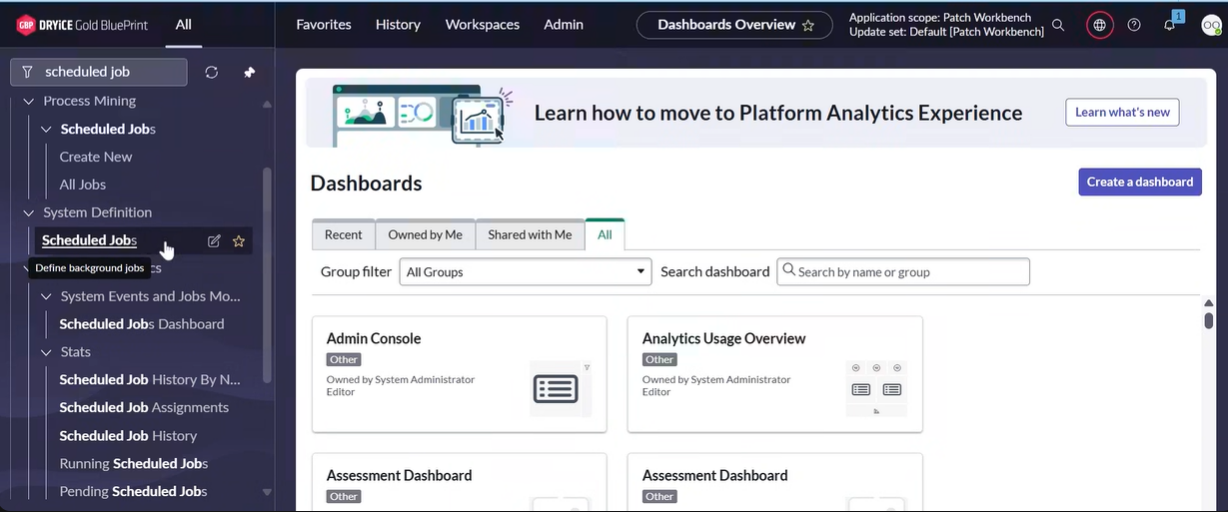Image resolution: width=1228 pixels, height=512 pixels.
Task: Open Scheduled Job History By N... item
Action: point(150,380)
